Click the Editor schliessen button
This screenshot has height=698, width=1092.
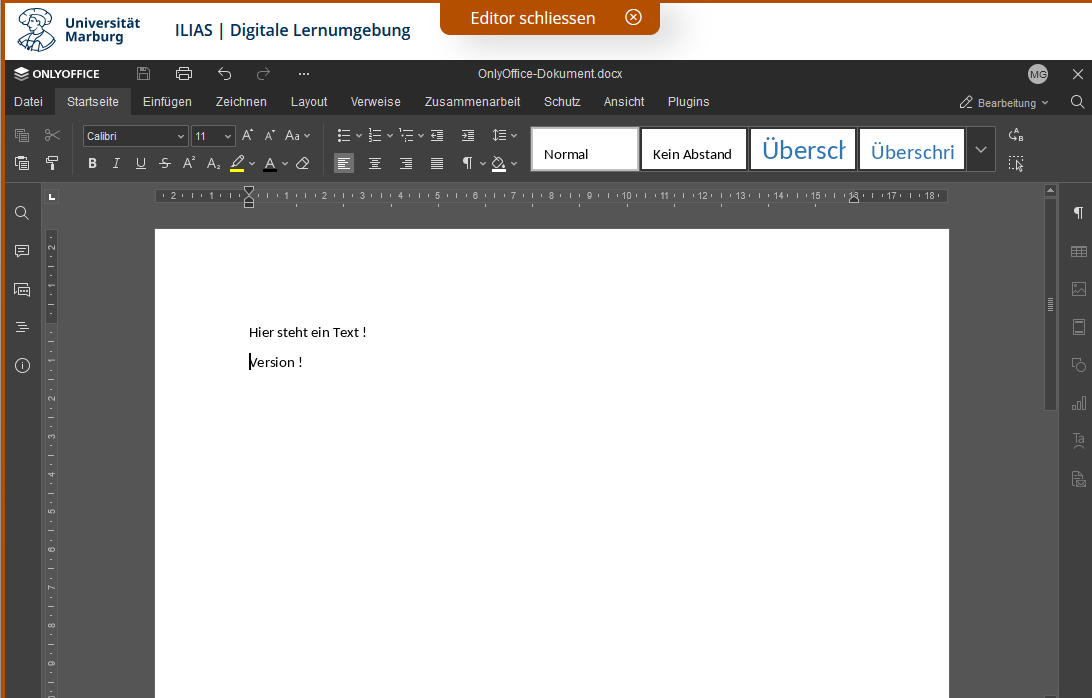coord(549,18)
